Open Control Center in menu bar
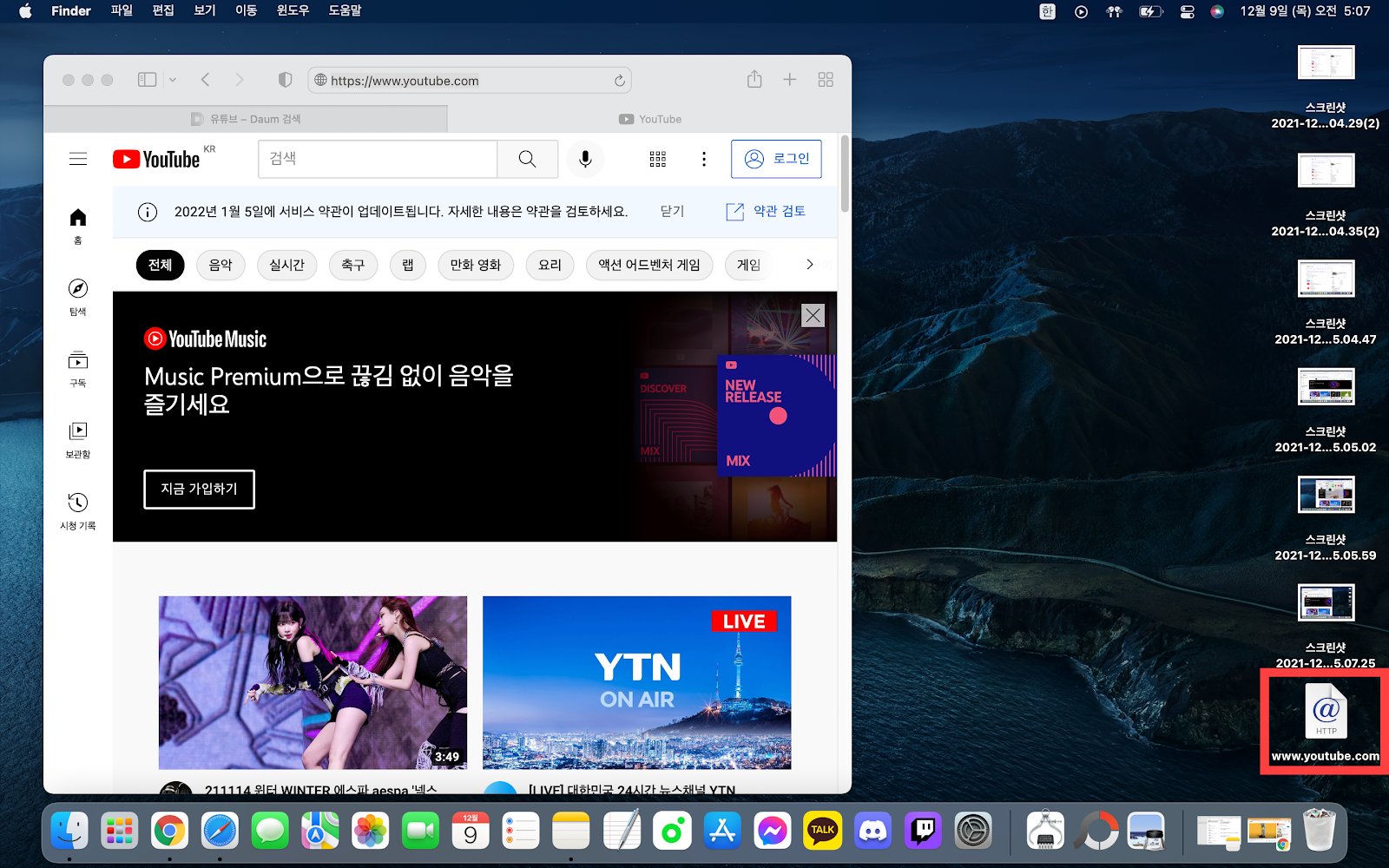 pos(1187,11)
